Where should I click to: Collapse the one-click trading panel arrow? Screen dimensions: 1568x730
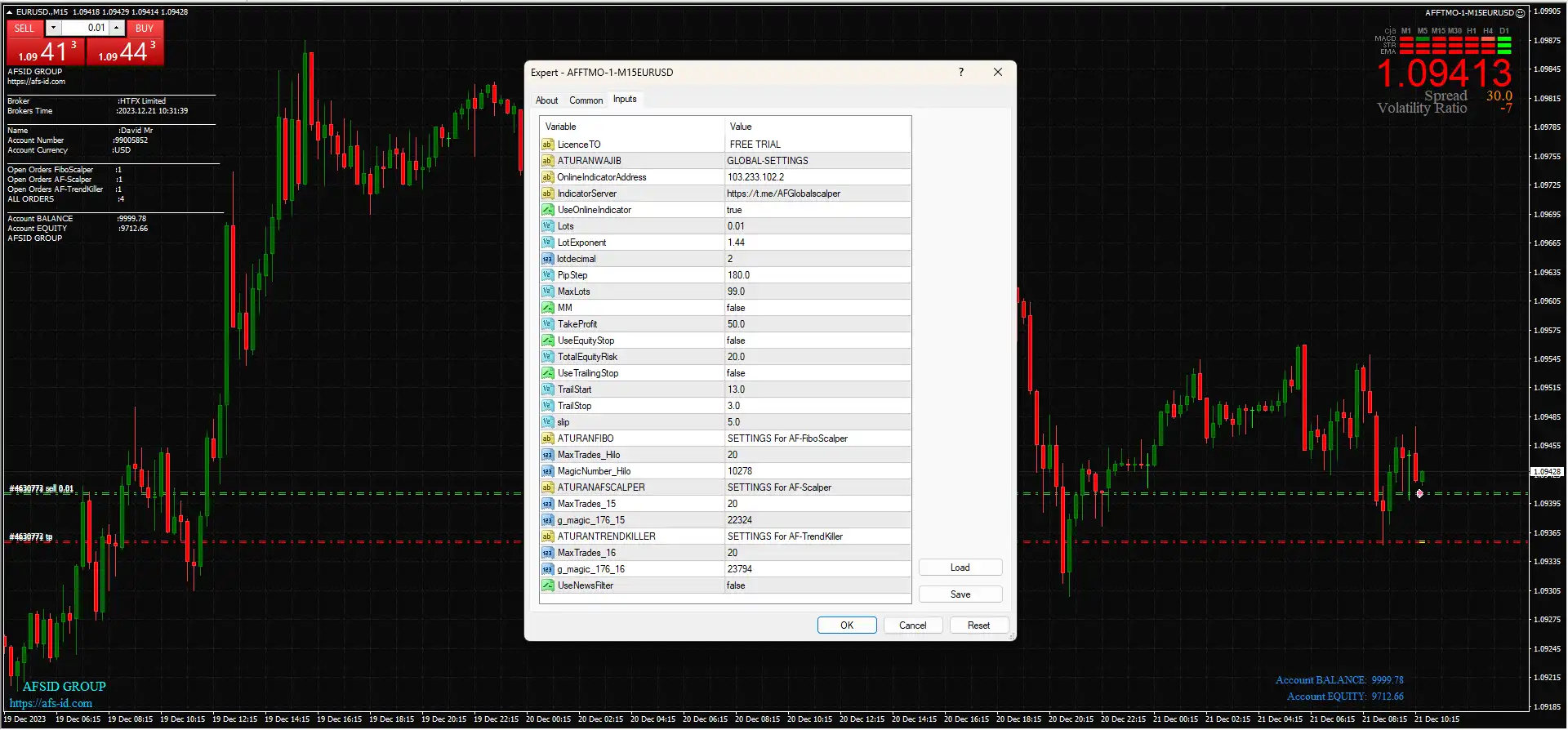[10, 12]
